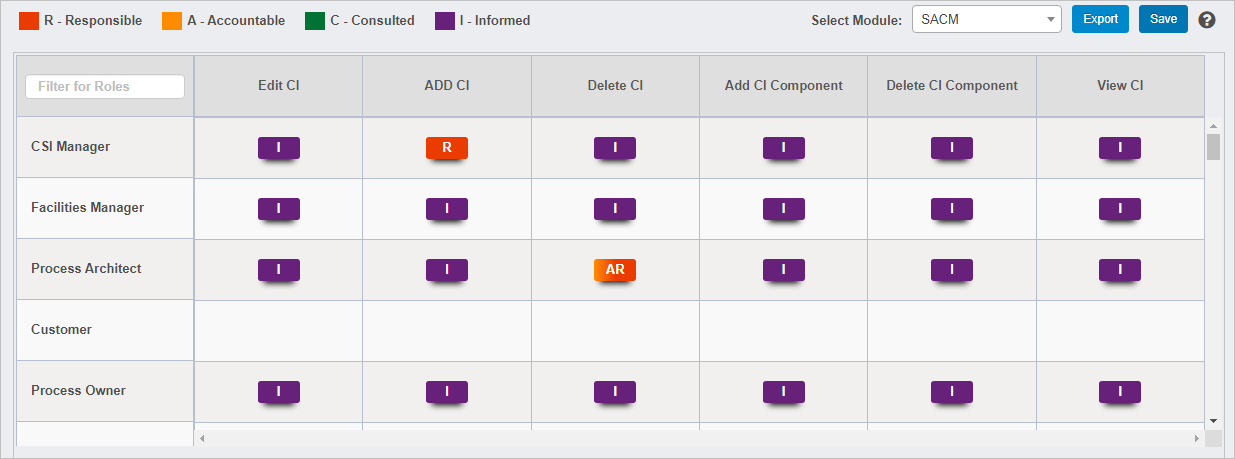Click the horizontal scrollbar right arrow

click(x=1197, y=438)
